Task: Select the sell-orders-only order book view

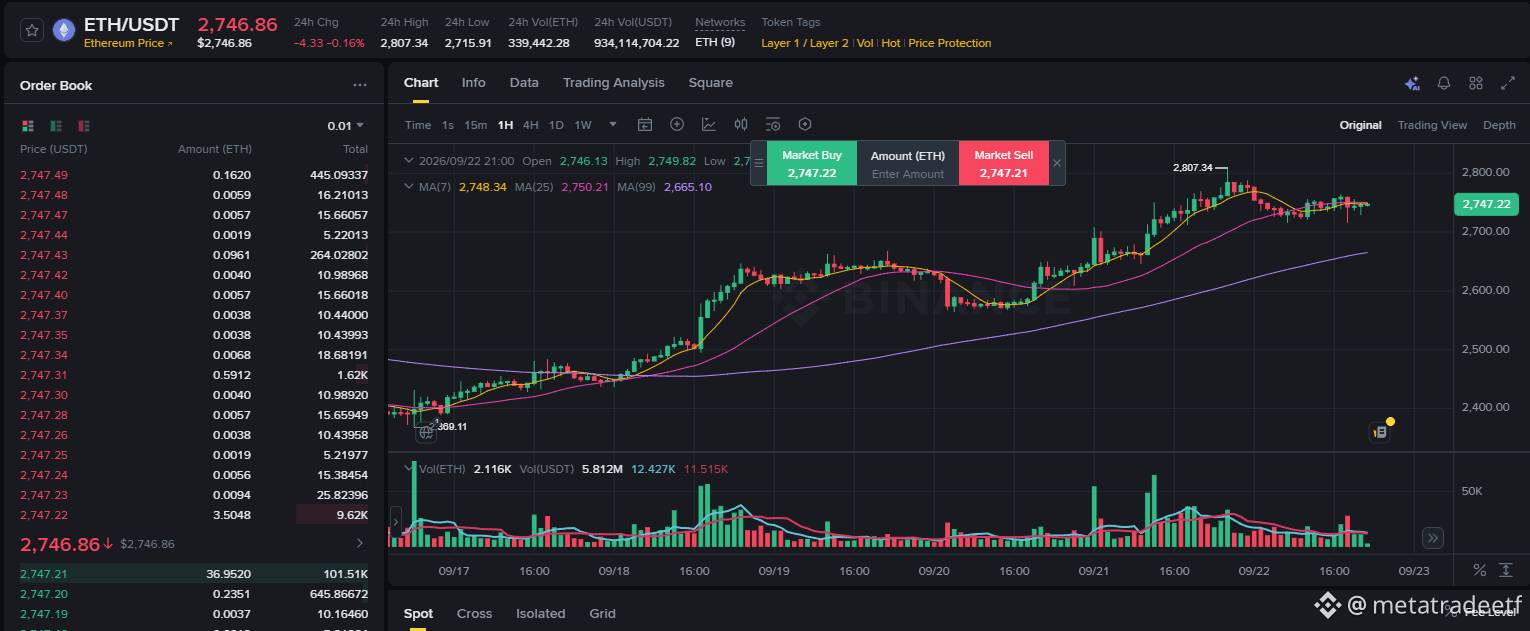Action: [x=84, y=126]
